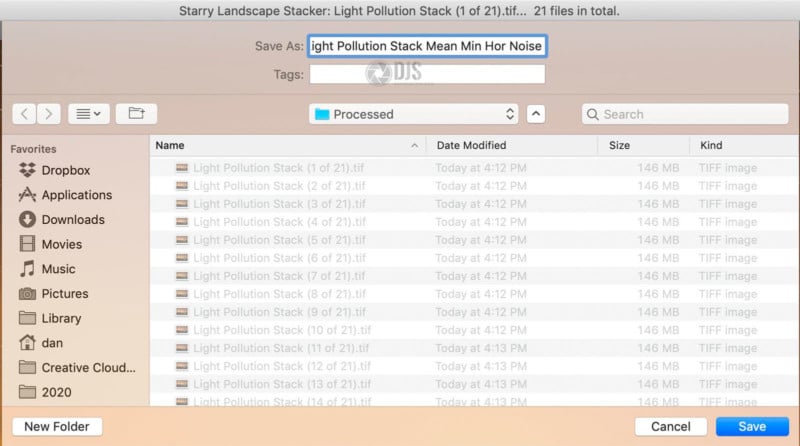Go to Downloads in the sidebar
The image size is (800, 446).
pyautogui.click(x=72, y=220)
